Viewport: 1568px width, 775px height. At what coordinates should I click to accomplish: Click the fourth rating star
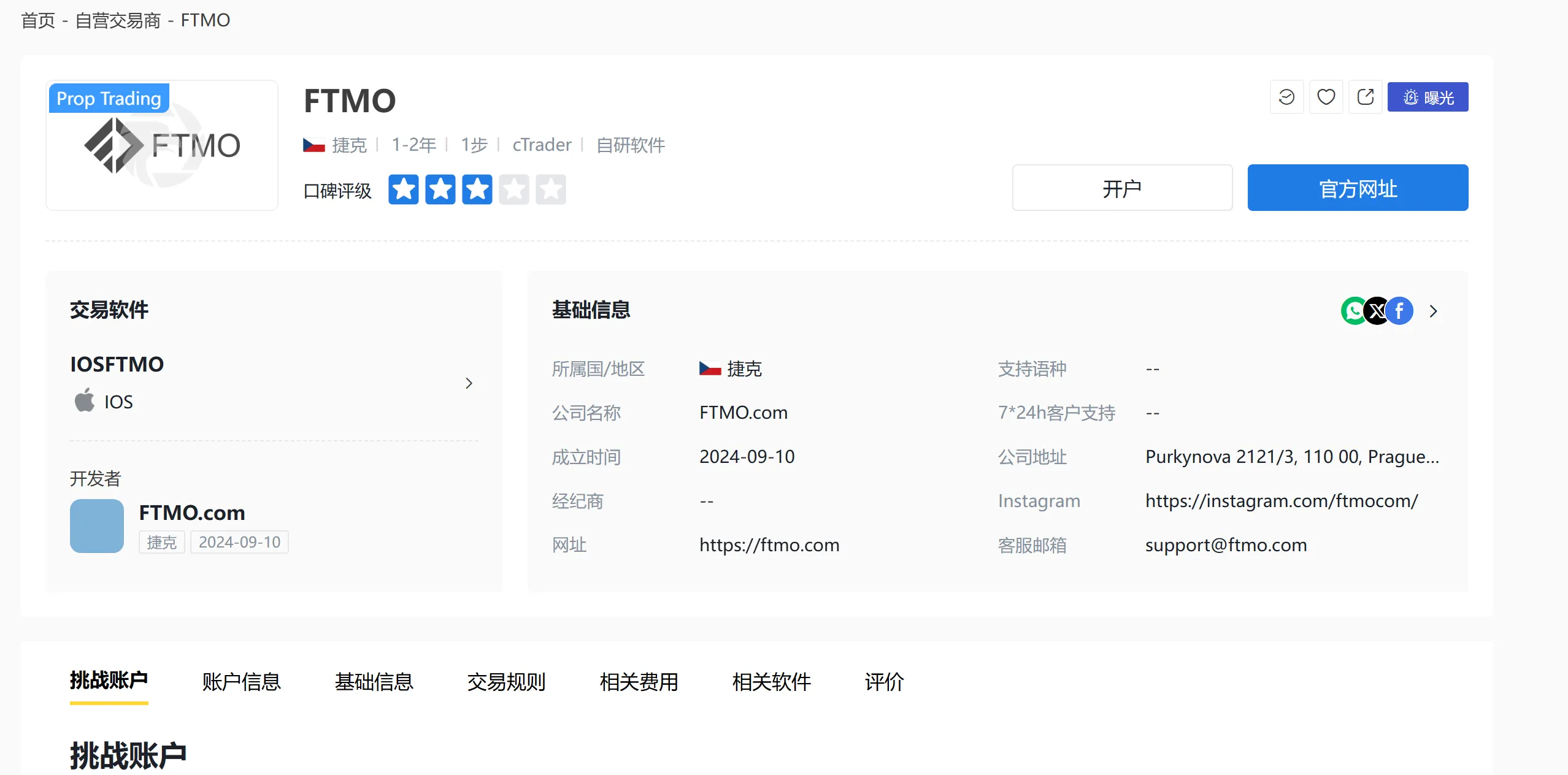[x=514, y=189]
